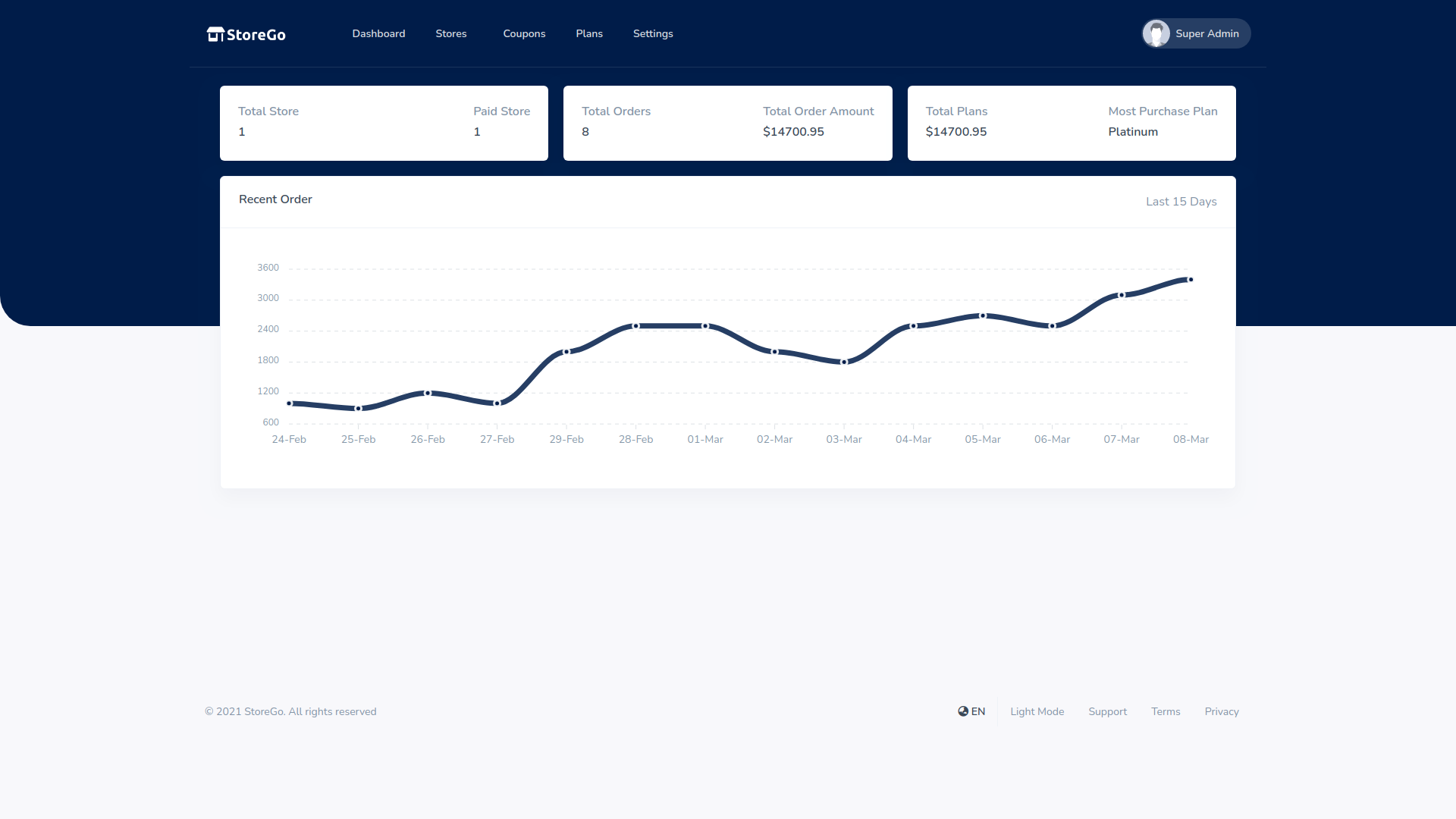Click the Paid Store label

[x=502, y=111]
